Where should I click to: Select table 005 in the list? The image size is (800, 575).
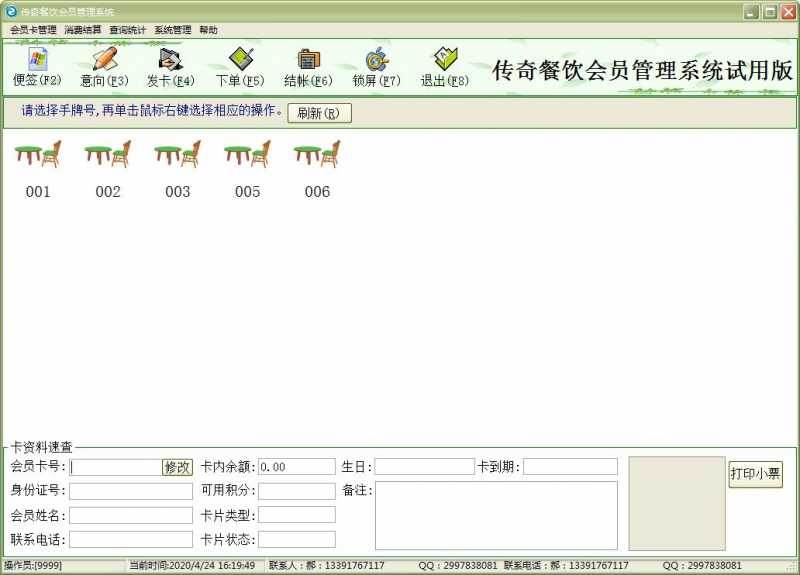[247, 155]
